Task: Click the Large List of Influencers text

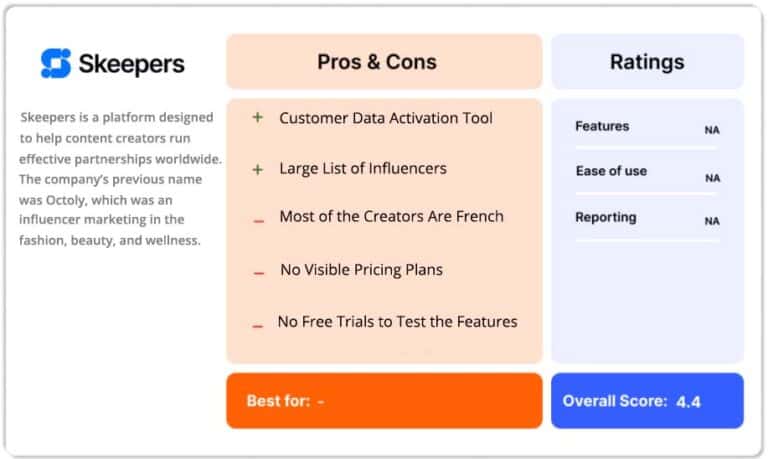Action: [363, 169]
